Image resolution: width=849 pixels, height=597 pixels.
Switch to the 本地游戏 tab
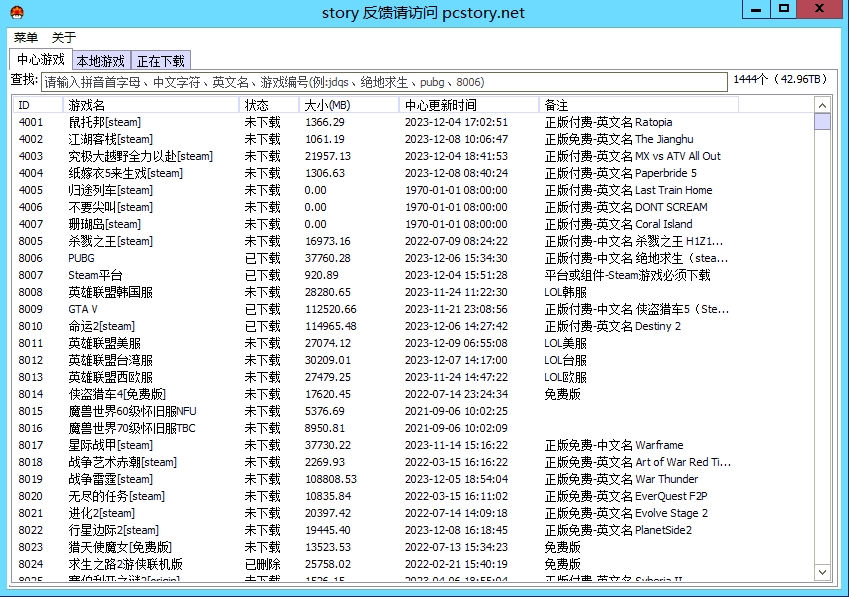click(101, 61)
